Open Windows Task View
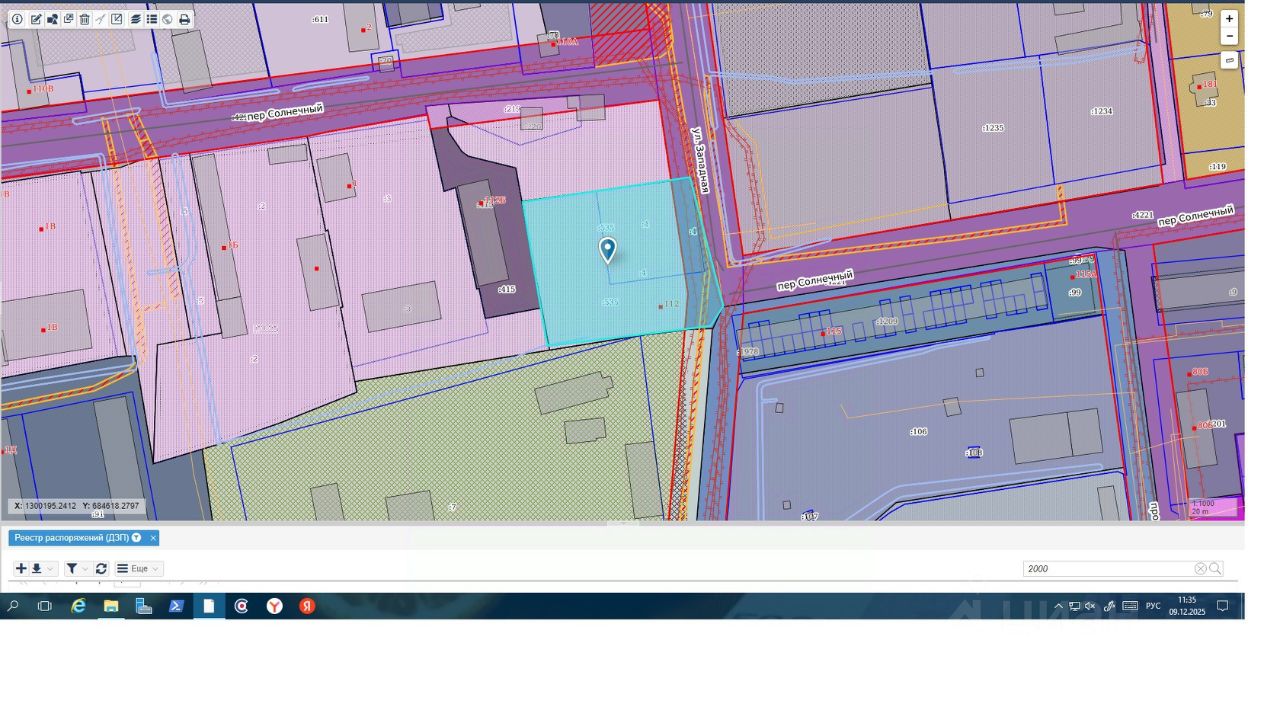1280x720 pixels. tap(45, 606)
